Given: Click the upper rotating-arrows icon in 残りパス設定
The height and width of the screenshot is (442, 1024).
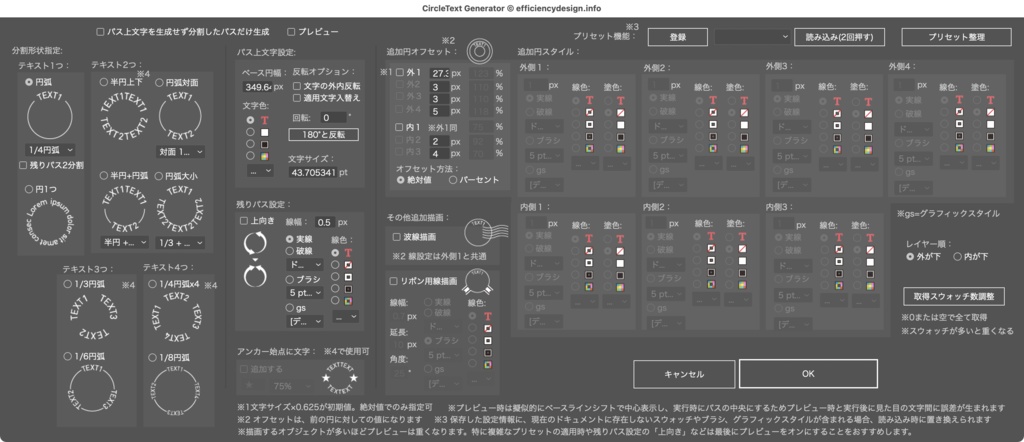Looking at the screenshot, I should click(255, 244).
